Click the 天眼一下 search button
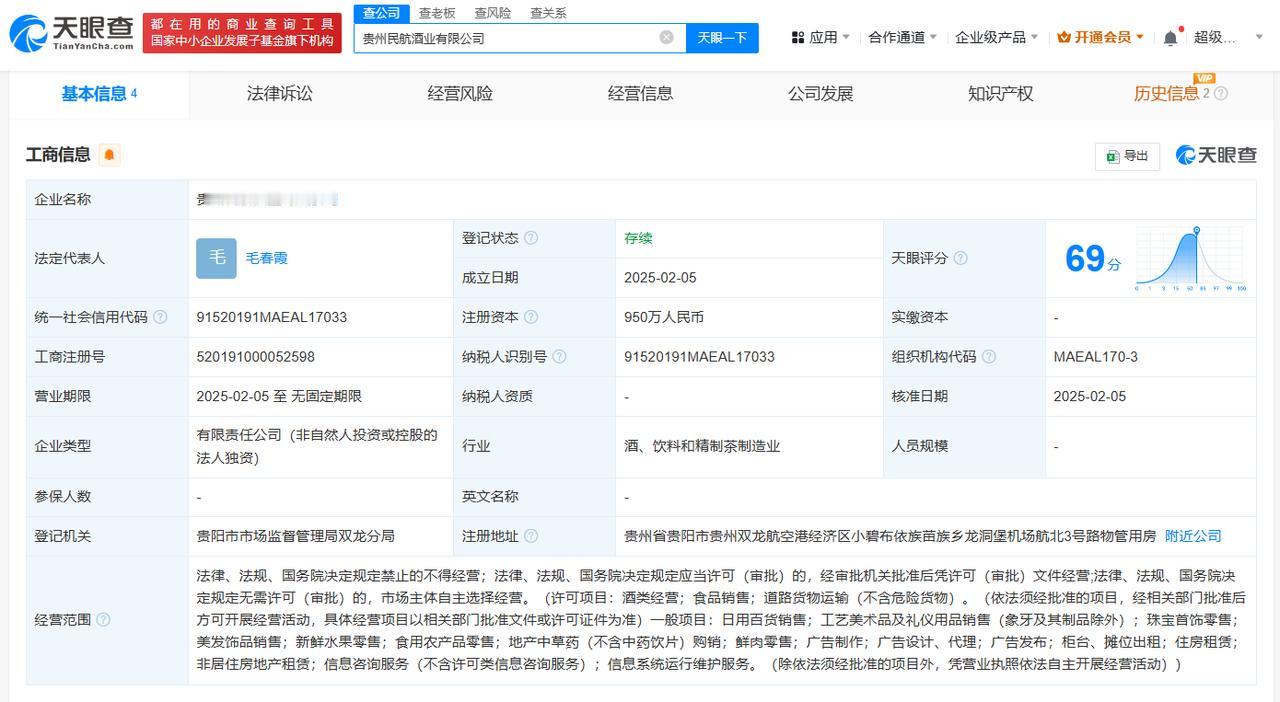 (x=722, y=37)
